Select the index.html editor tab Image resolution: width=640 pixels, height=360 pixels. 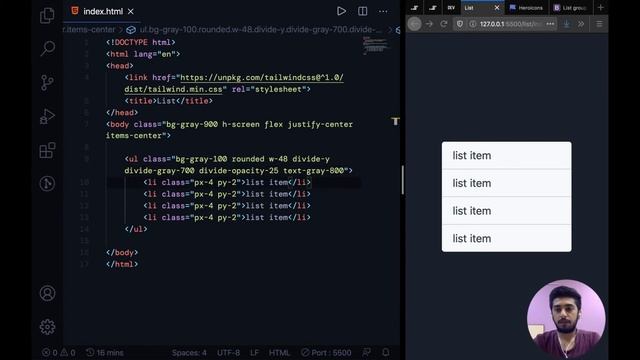pos(102,11)
